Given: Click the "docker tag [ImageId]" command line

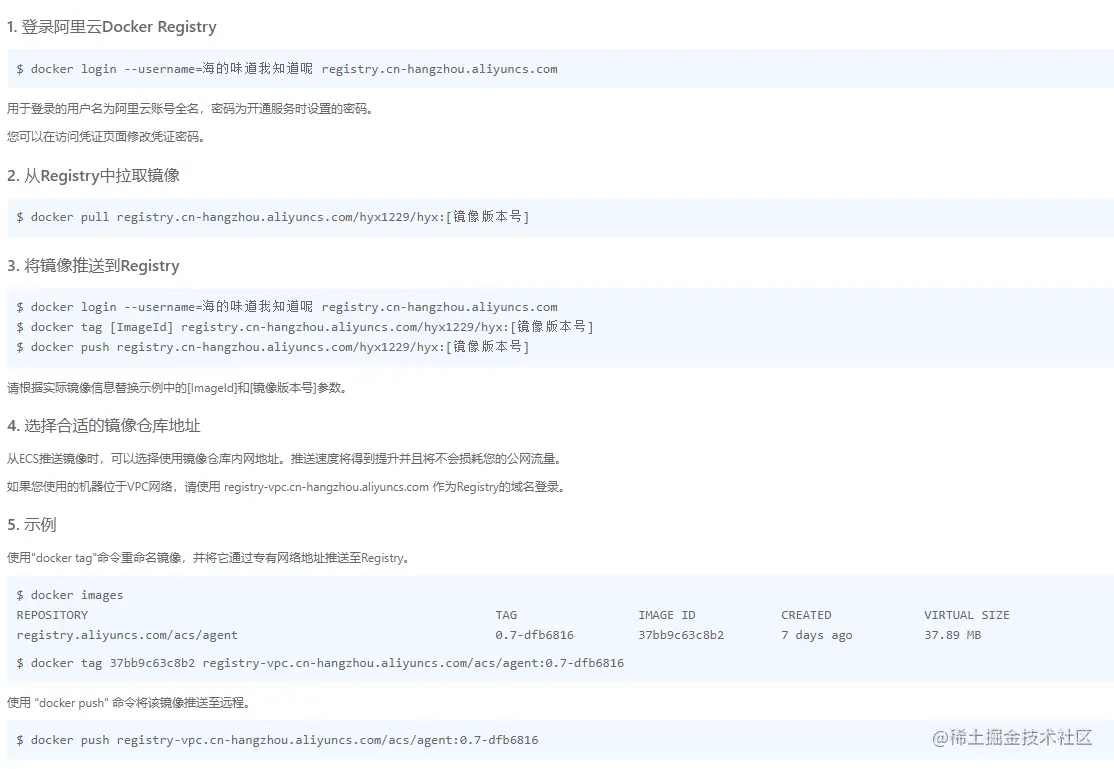Looking at the screenshot, I should (305, 327).
